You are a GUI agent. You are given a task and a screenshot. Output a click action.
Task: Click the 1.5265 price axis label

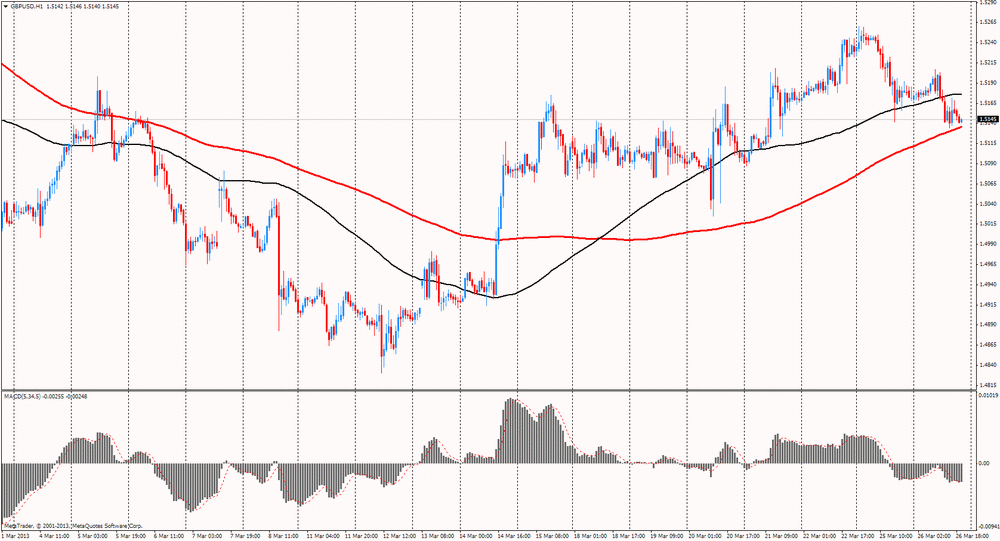987,22
